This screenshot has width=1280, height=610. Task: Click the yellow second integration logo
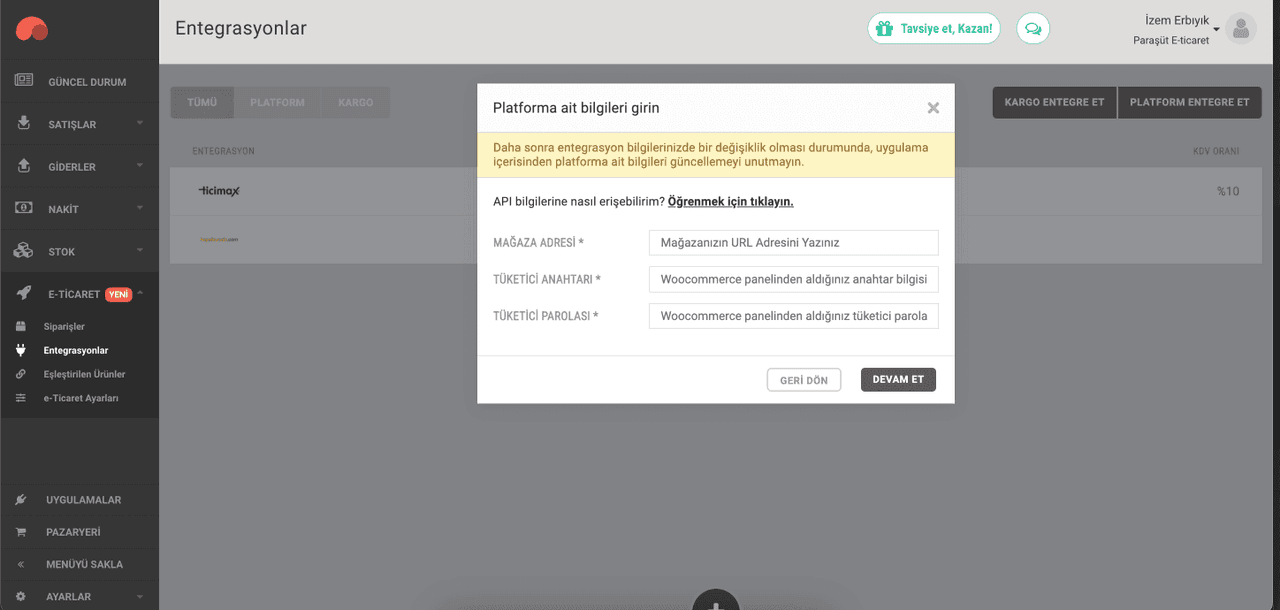coord(218,240)
